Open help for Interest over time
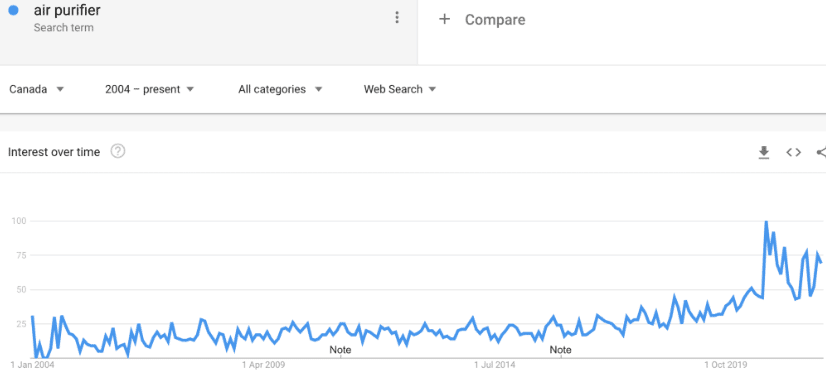 click(x=118, y=152)
